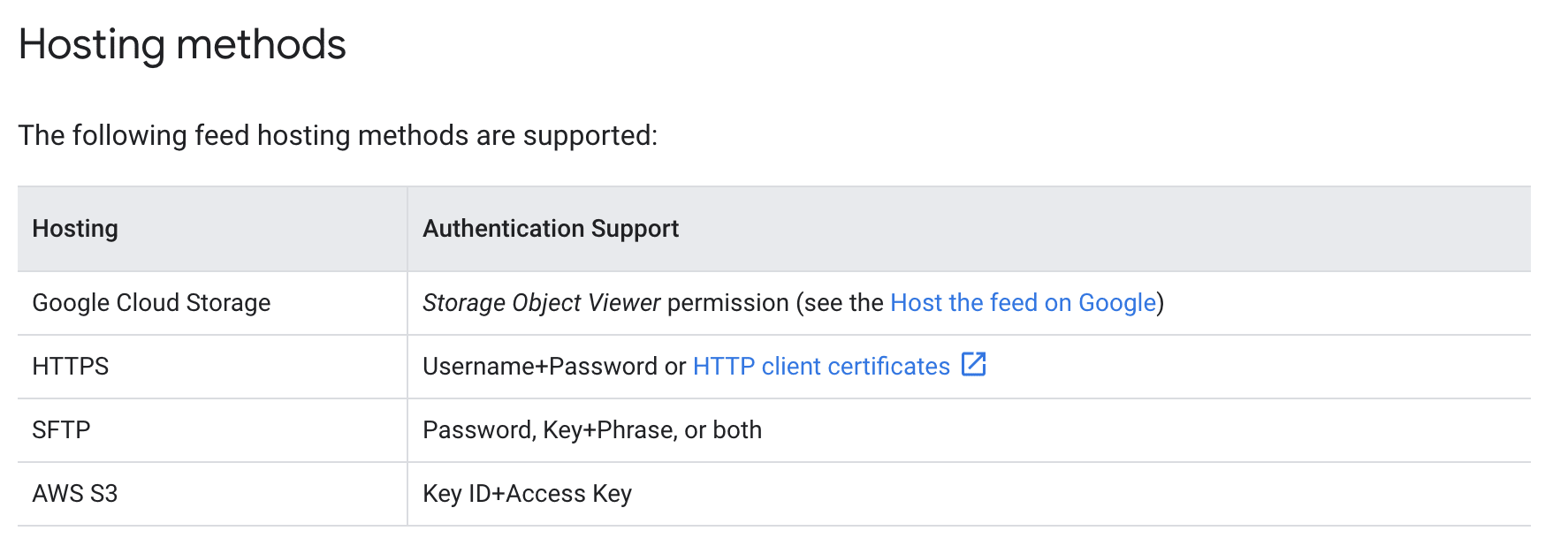The width and height of the screenshot is (1568, 546).
Task: Click the AWS S3 hosting cell
Action: point(212,494)
